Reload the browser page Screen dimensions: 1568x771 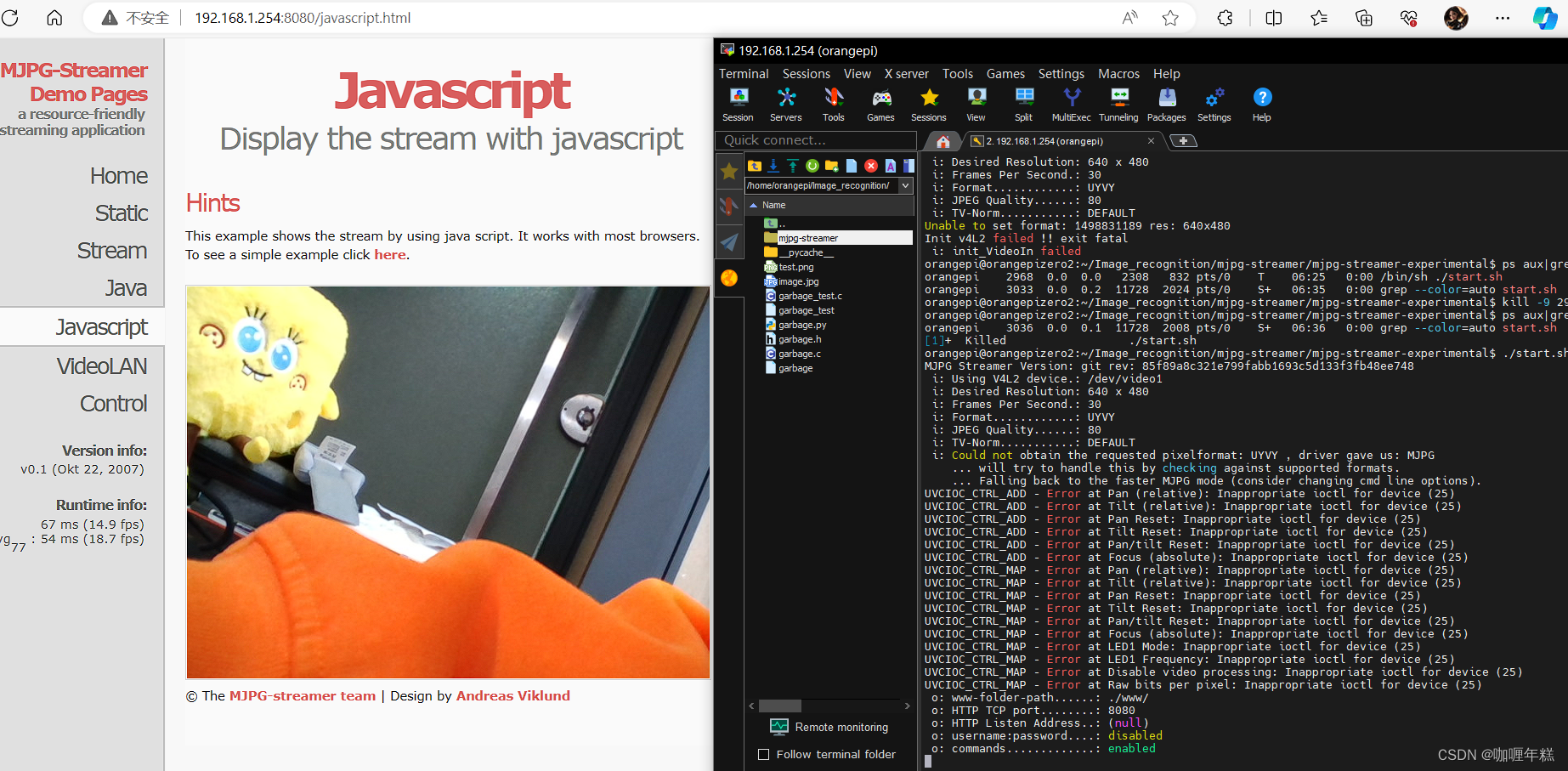[x=10, y=18]
